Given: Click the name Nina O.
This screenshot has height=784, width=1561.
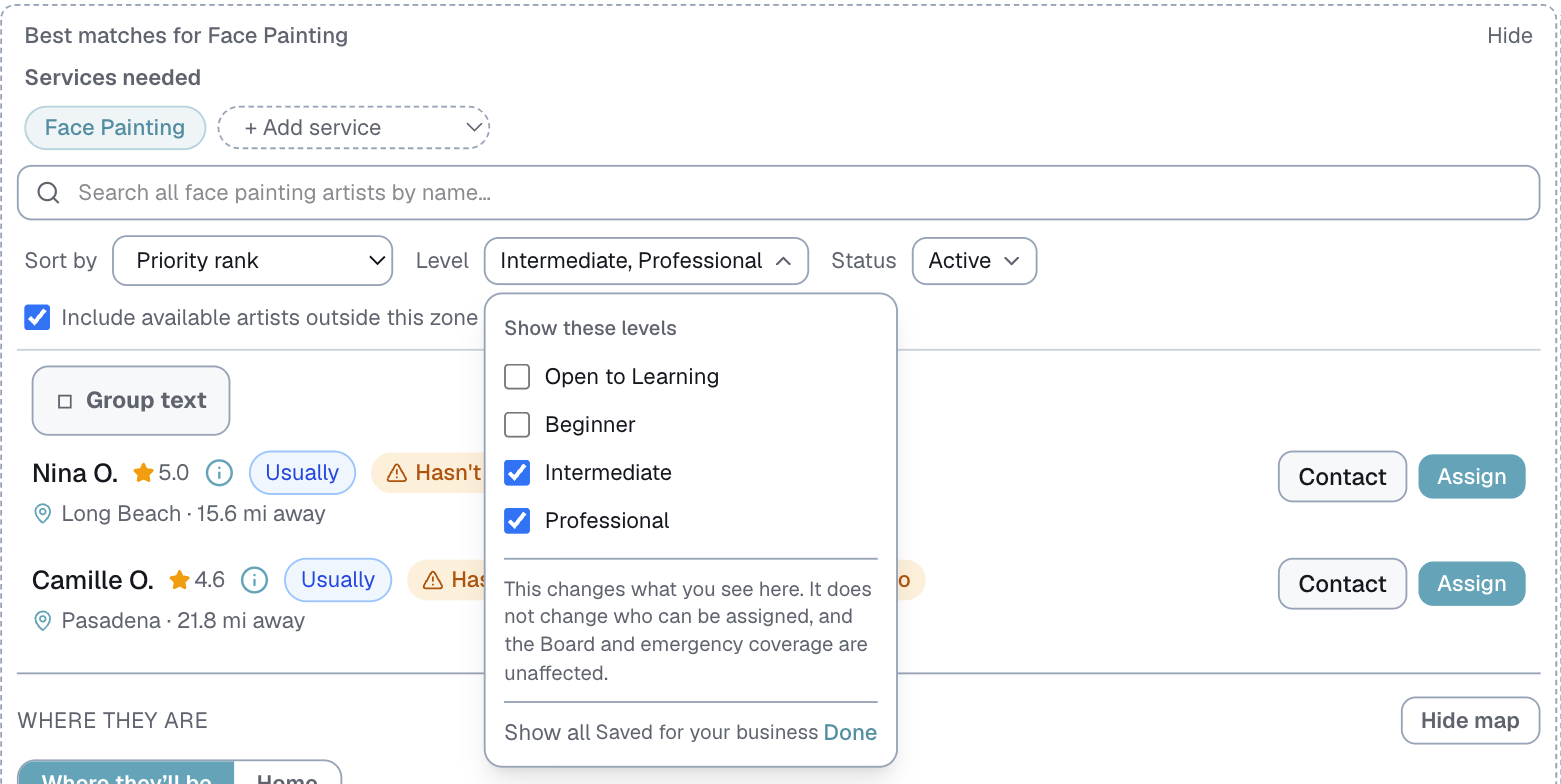Looking at the screenshot, I should (75, 473).
